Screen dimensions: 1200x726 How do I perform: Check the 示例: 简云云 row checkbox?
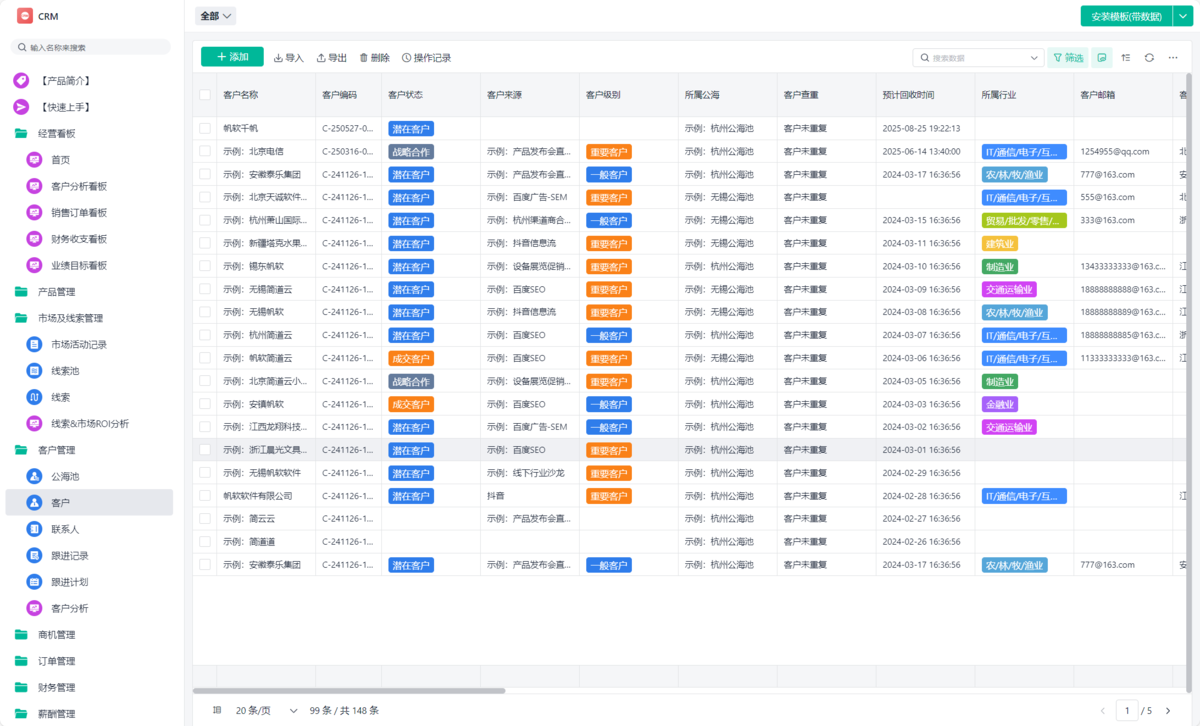[205, 519]
